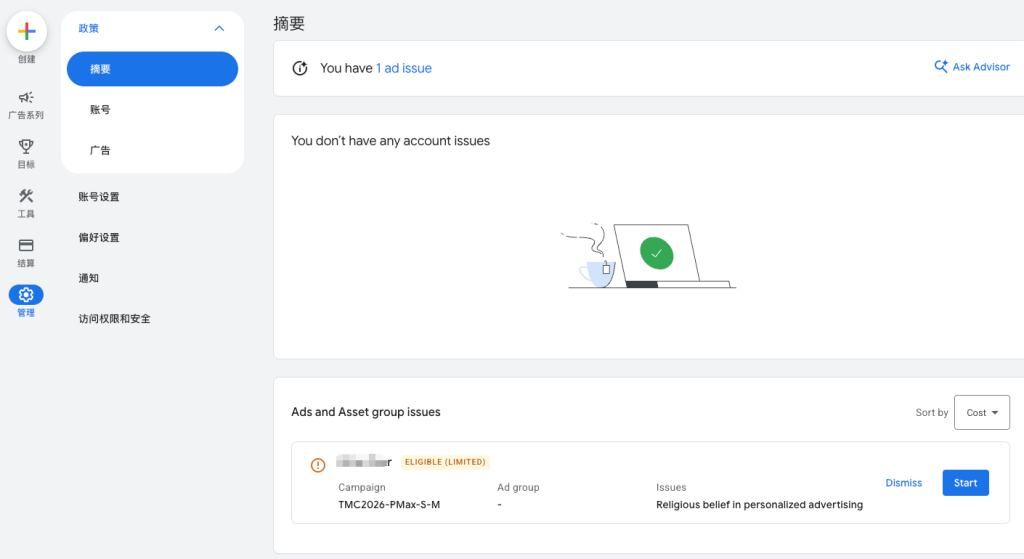Click the 'Ads and Asset group issues' heading
The width and height of the screenshot is (1024, 559).
pyautogui.click(x=366, y=412)
